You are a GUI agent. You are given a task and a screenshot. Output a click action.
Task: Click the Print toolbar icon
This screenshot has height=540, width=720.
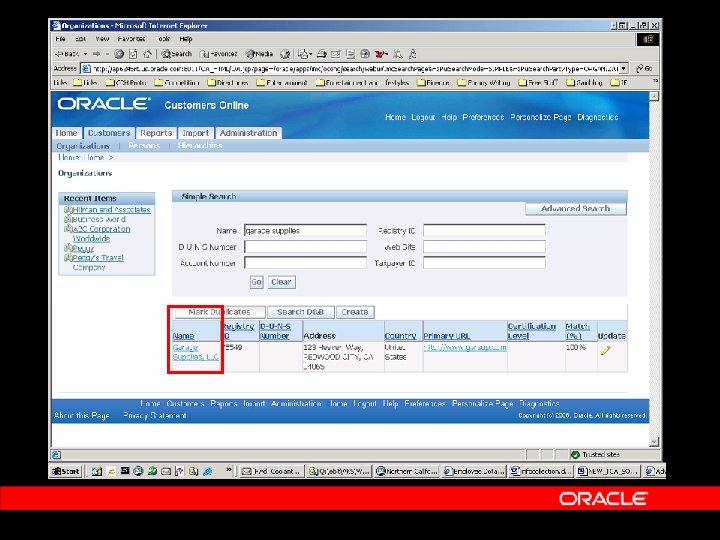click(321, 54)
